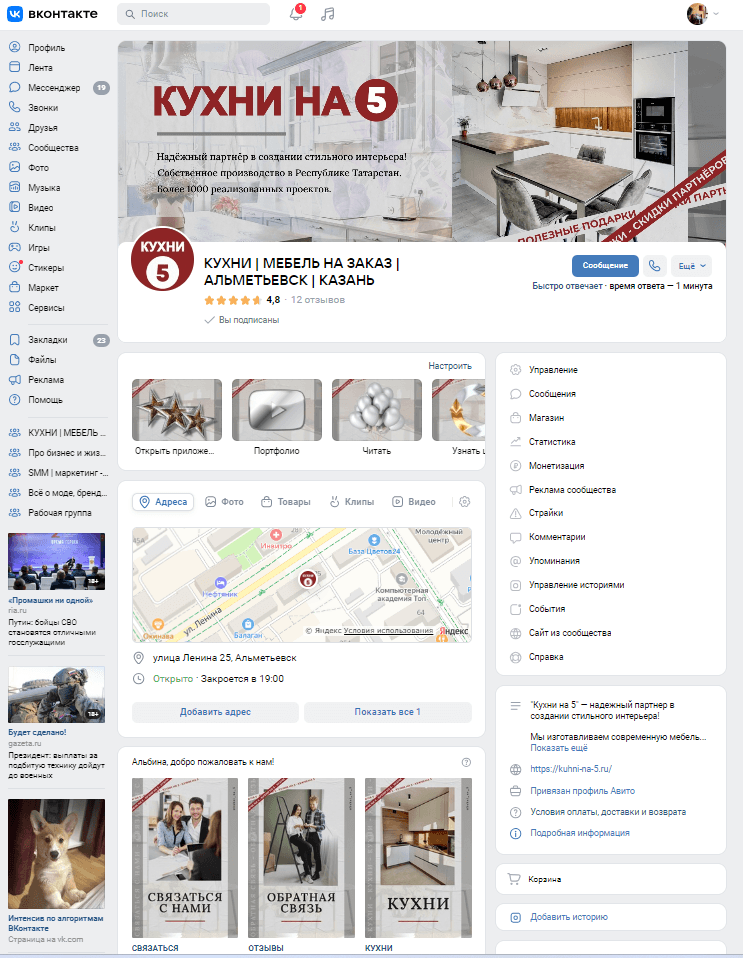
Task: Click the Сообщение button
Action: tap(605, 266)
